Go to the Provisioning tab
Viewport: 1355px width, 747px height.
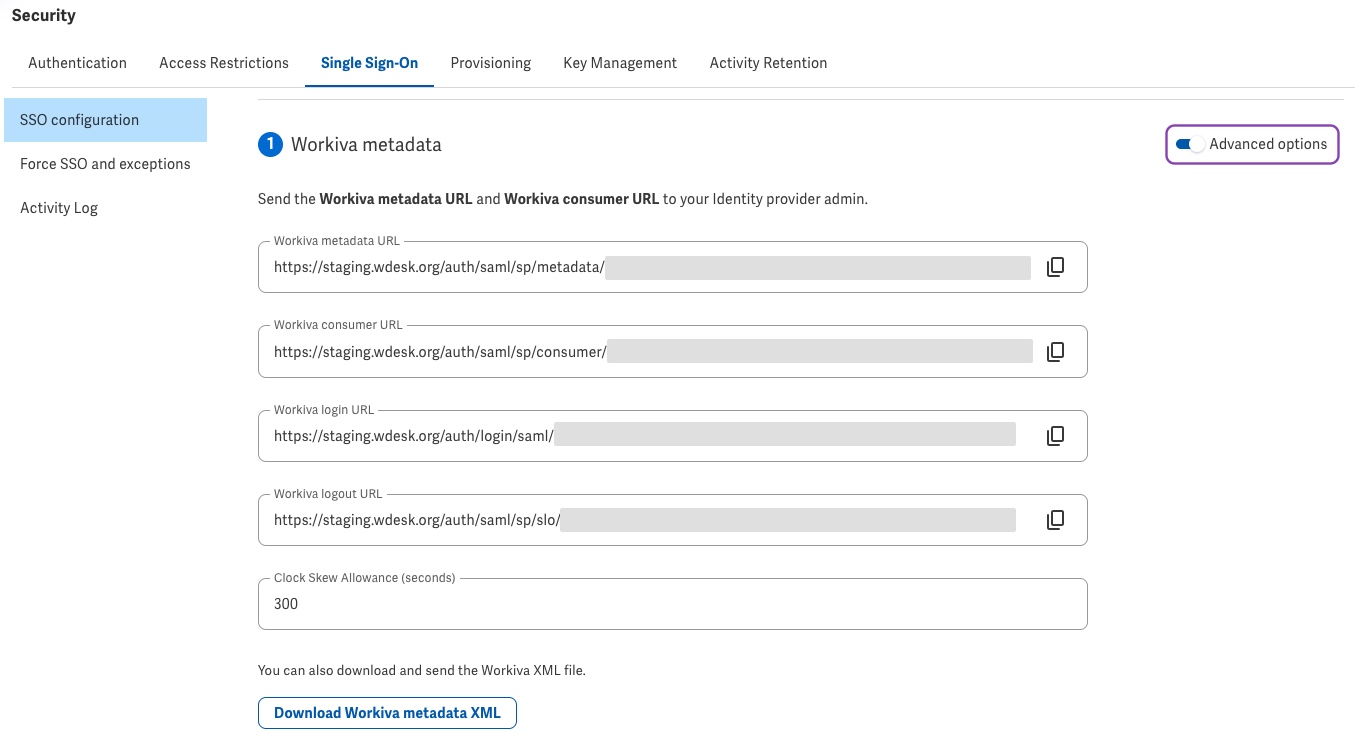tap(491, 63)
